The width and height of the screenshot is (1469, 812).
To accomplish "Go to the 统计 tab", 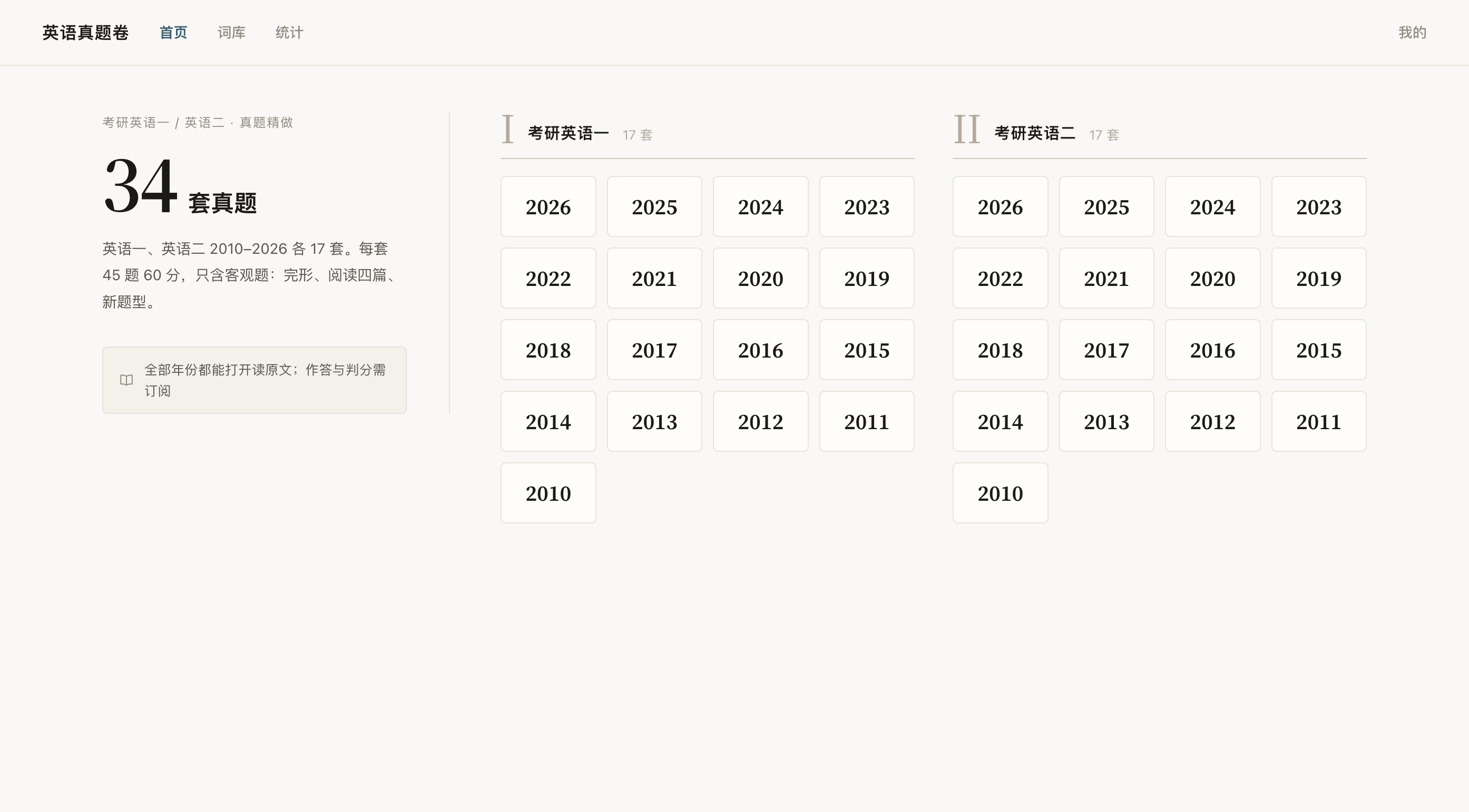I will pyautogui.click(x=290, y=33).
